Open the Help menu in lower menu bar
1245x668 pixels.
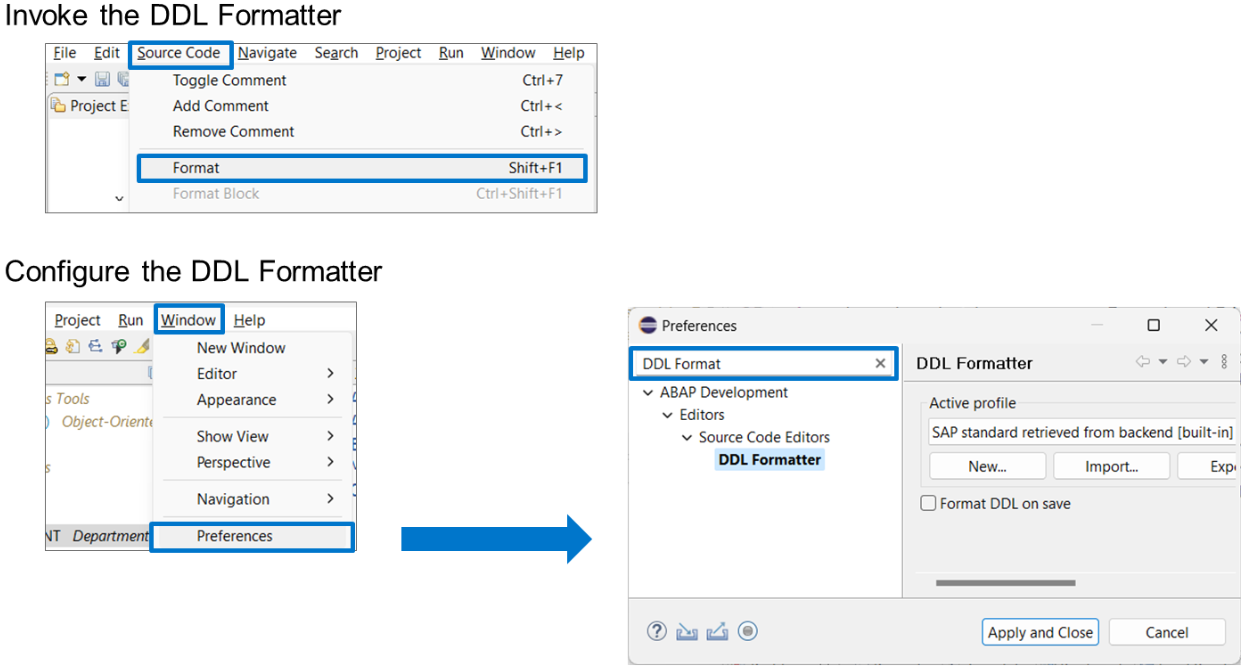click(249, 320)
